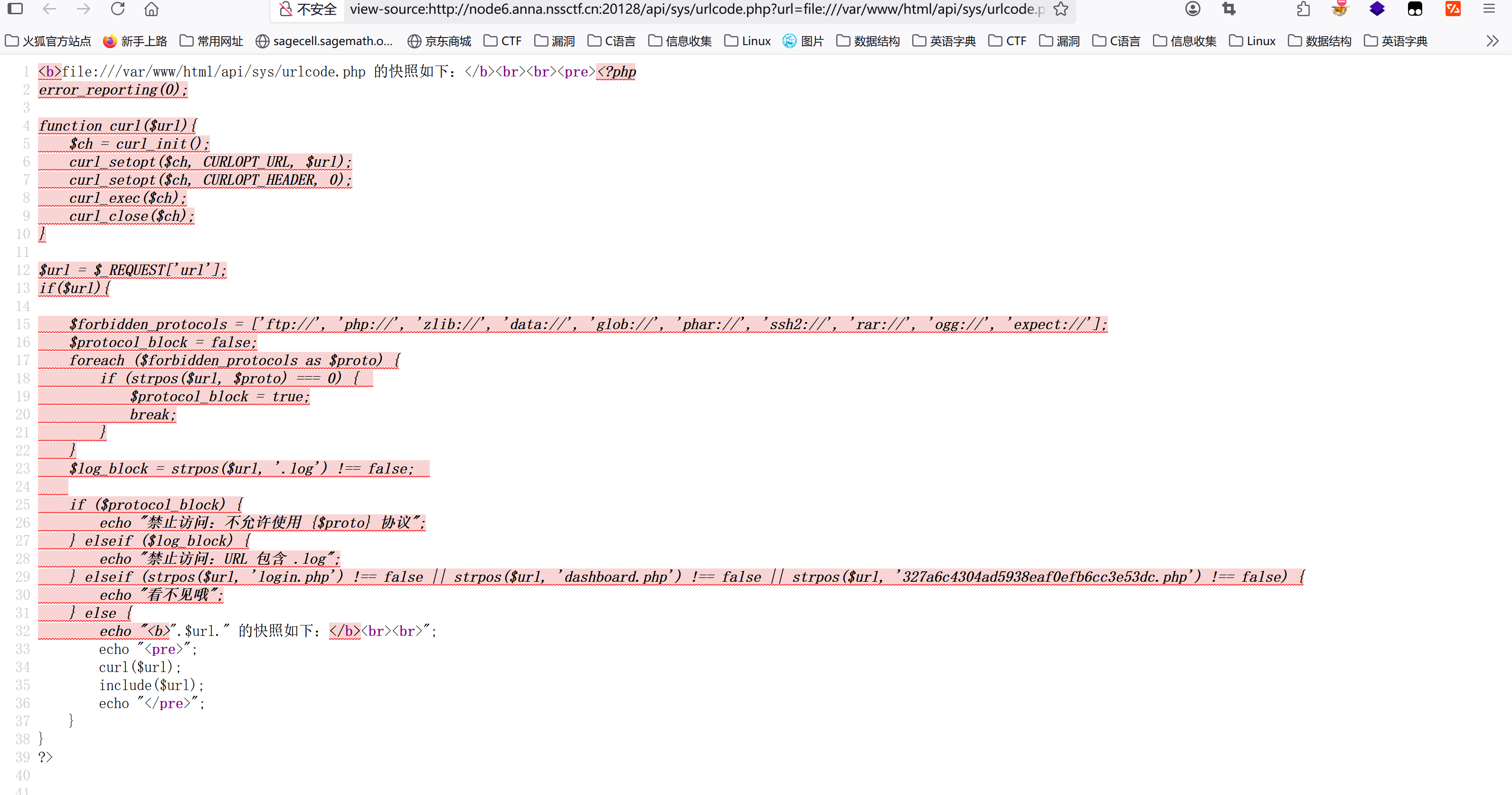Image resolution: width=1512 pixels, height=795 pixels.
Task: Click the screenshot crop icon in toolbar
Action: 1228,9
